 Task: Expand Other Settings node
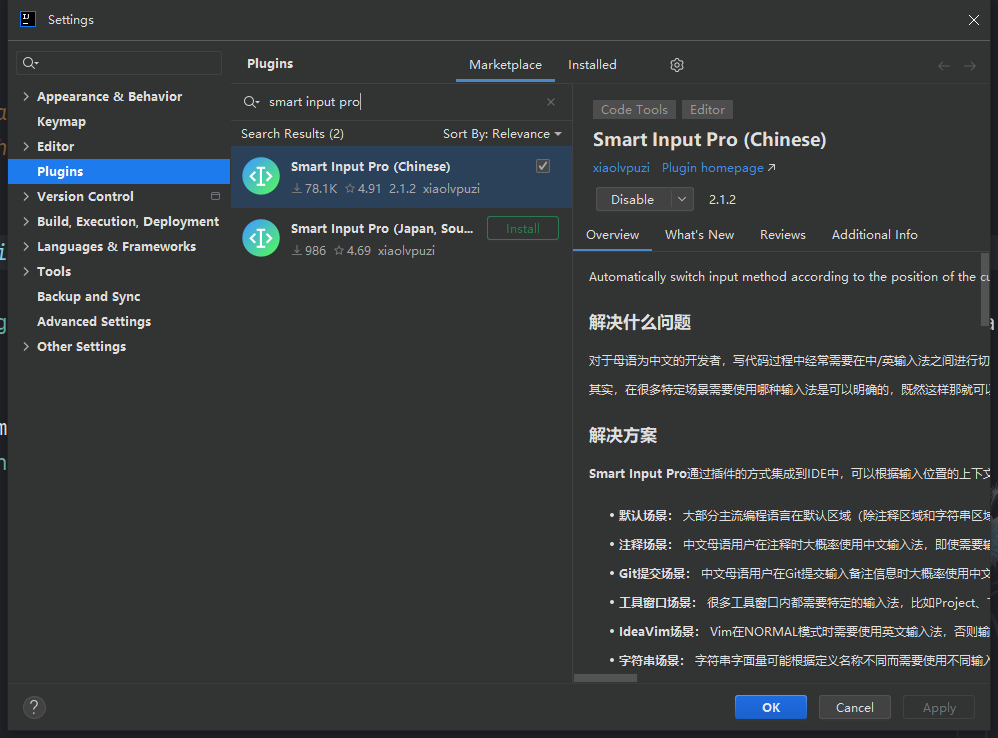(26, 346)
